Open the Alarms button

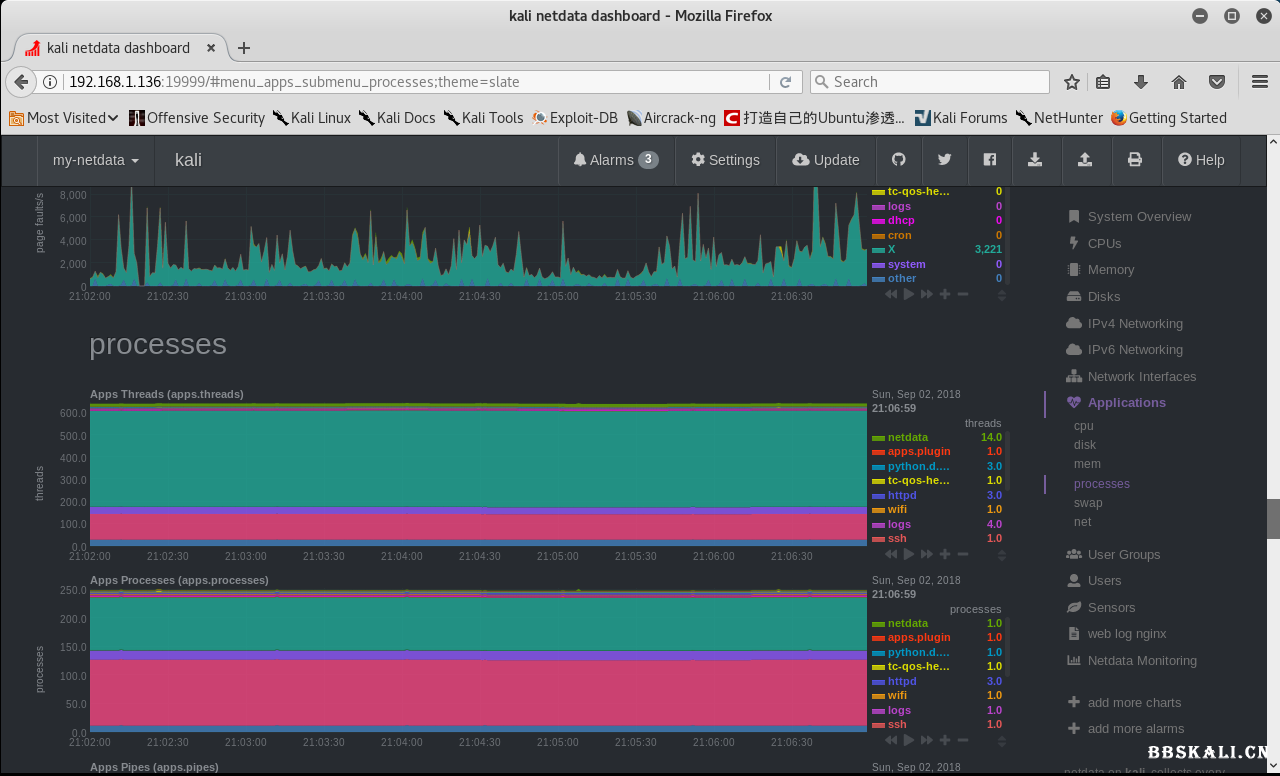[615, 160]
